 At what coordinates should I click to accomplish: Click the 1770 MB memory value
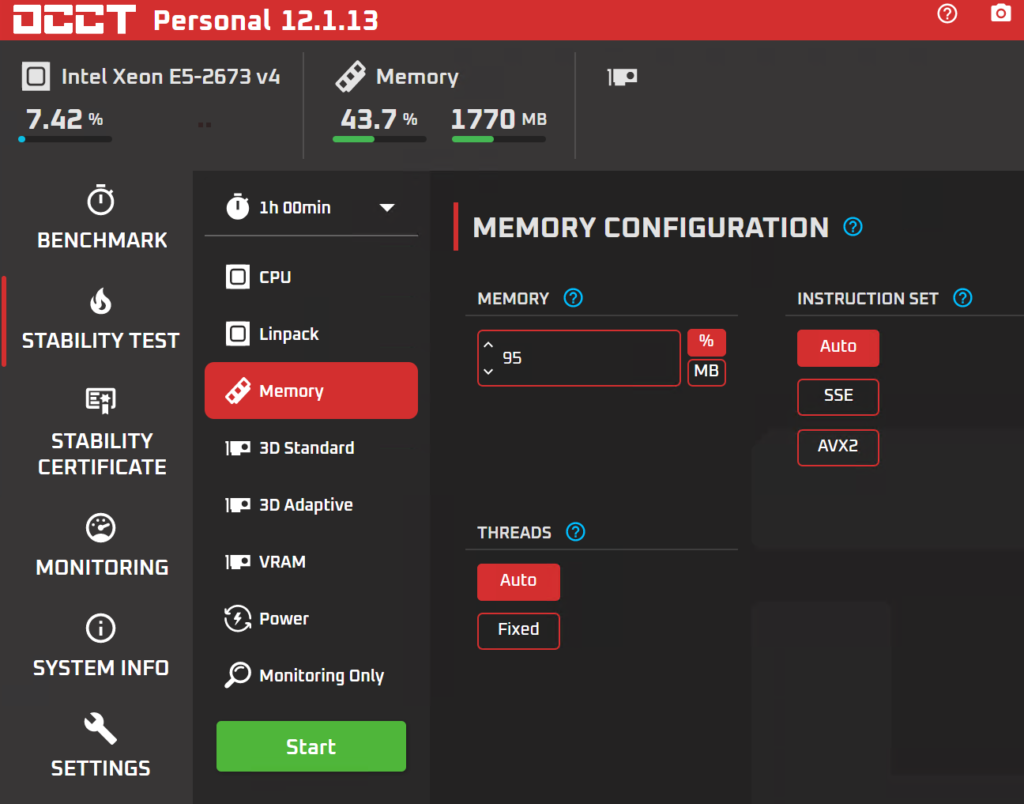pos(499,119)
